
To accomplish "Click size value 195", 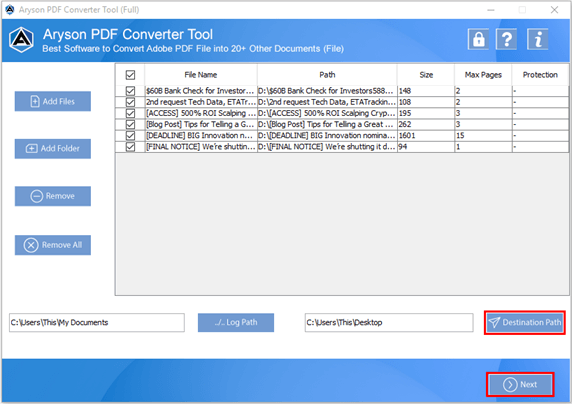I will click(405, 113).
